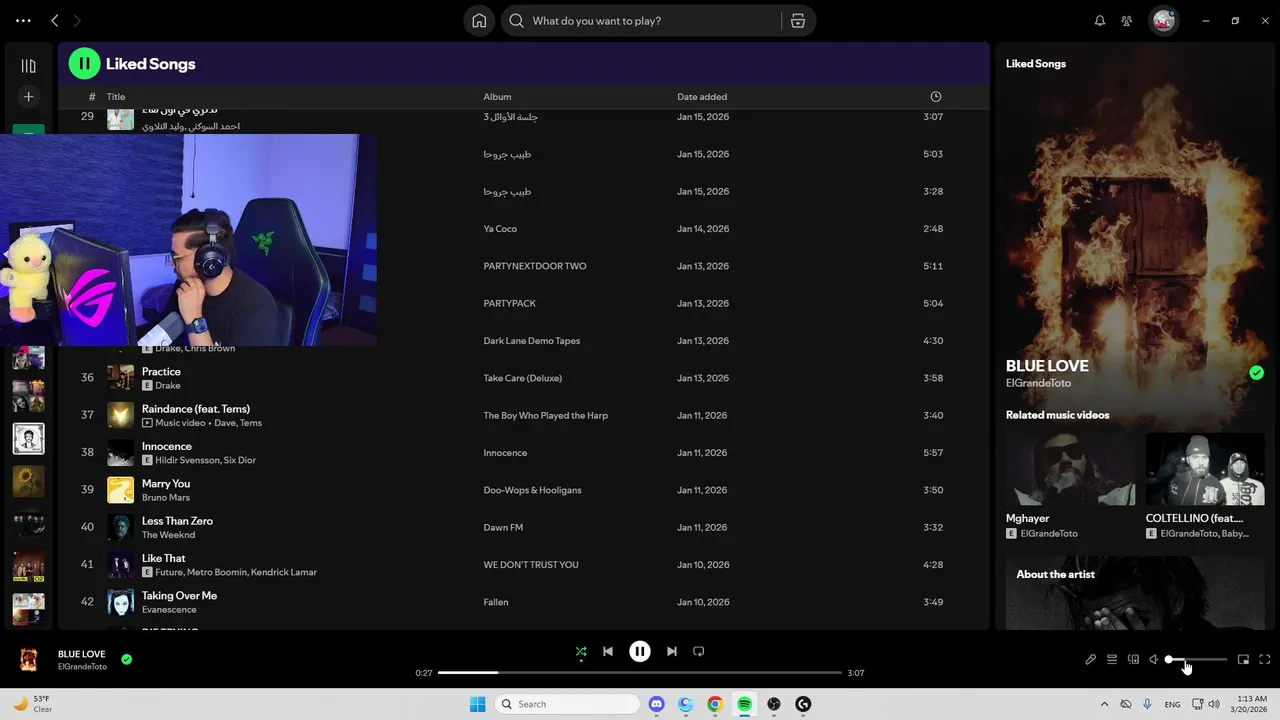The height and width of the screenshot is (720, 1280).
Task: Open the Queue icon
Action: coord(1112,659)
